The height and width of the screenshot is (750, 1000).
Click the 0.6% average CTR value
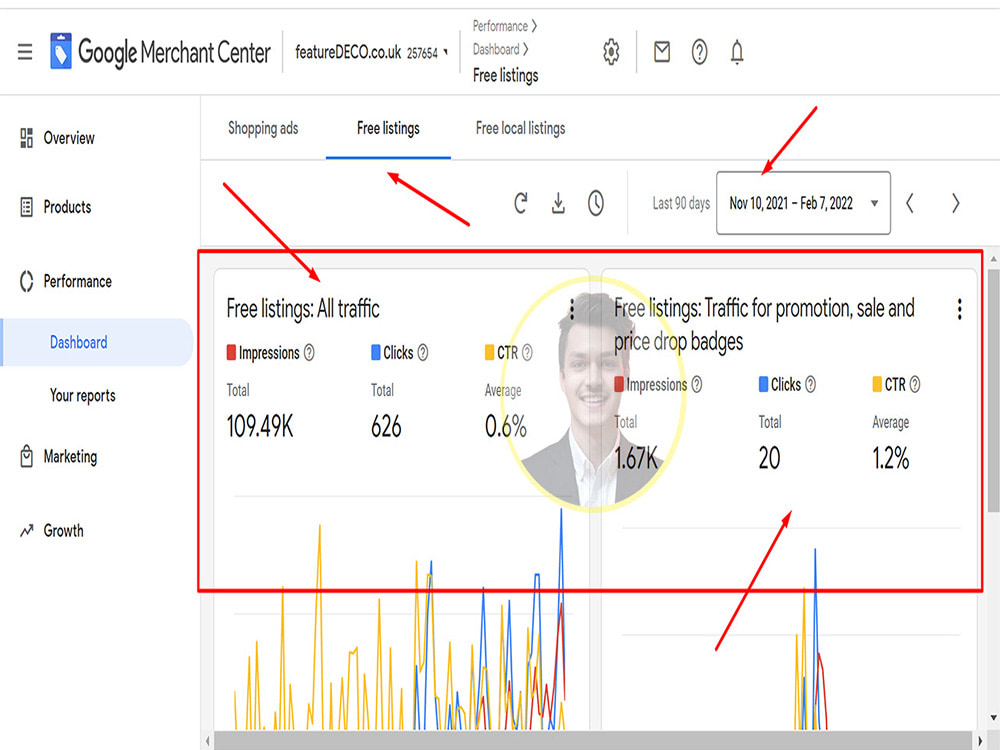point(506,427)
